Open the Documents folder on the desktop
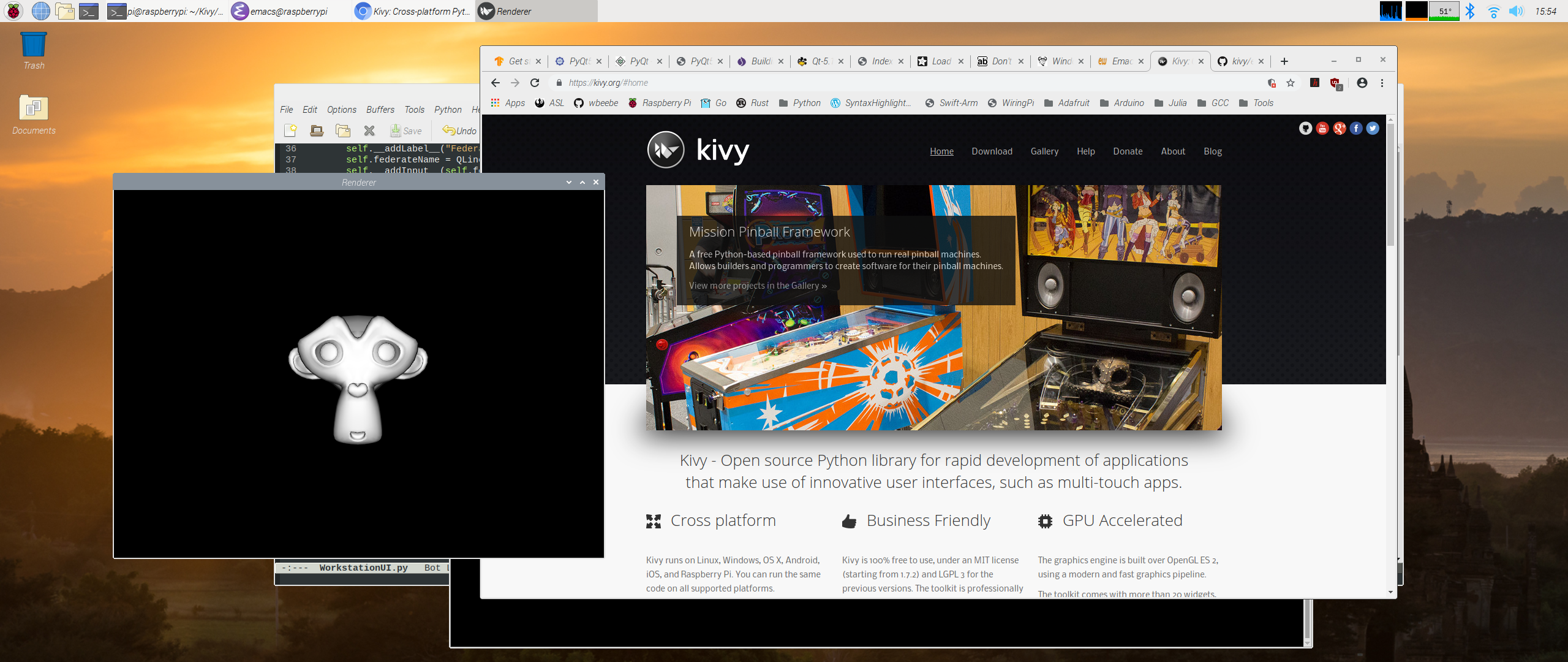Viewport: 1568px width, 662px height. click(x=34, y=115)
